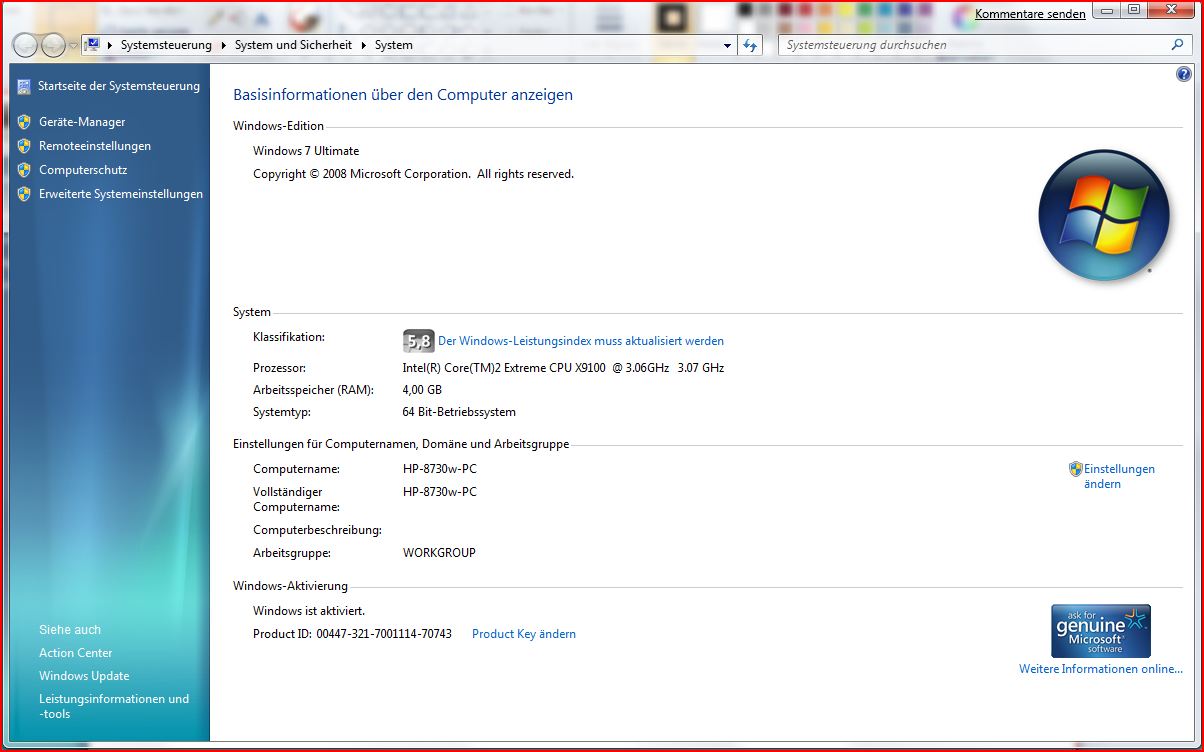Click the Windows logo image
Viewport: 1204px width, 752px height.
(x=1104, y=214)
